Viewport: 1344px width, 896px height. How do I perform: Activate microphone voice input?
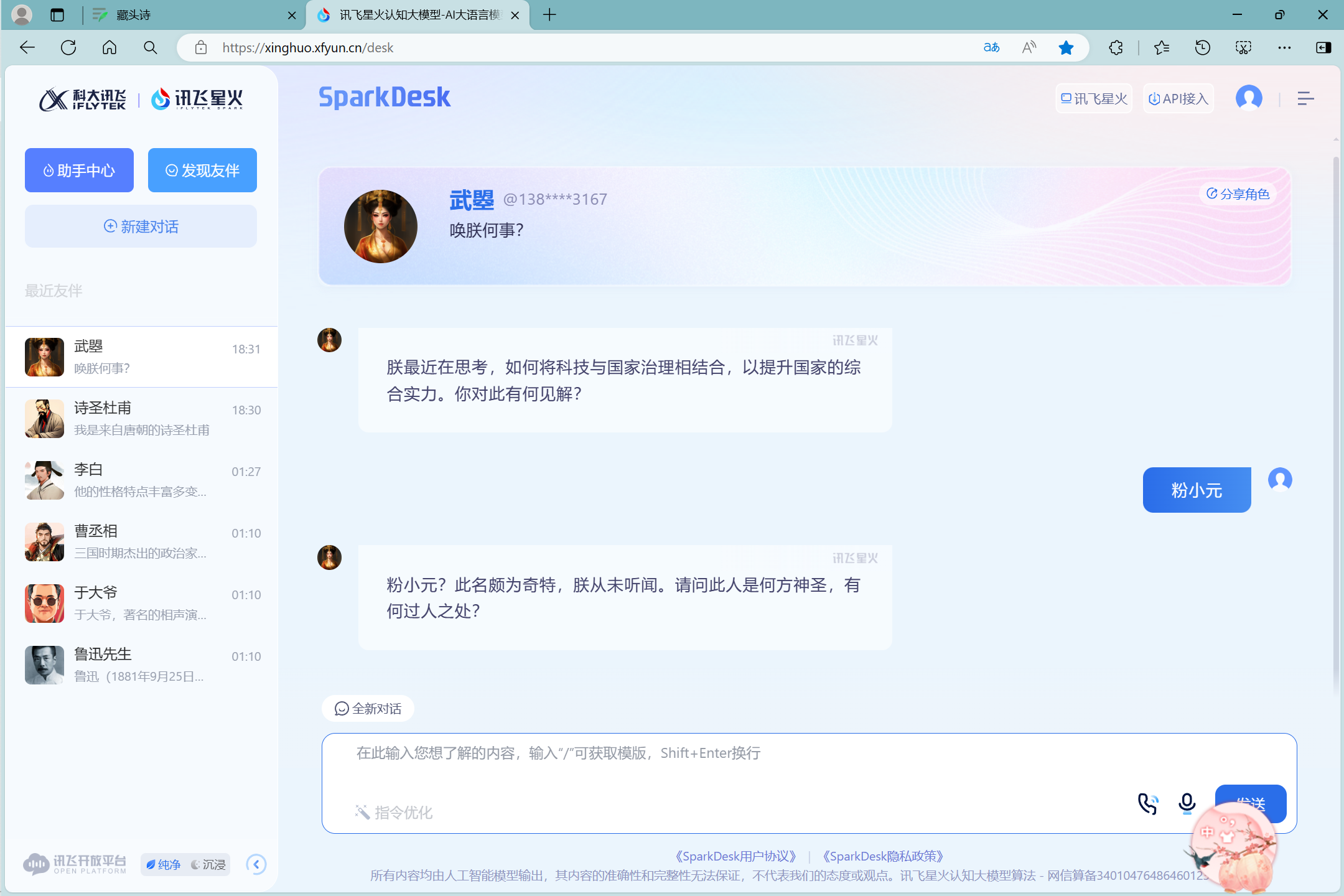(1187, 803)
